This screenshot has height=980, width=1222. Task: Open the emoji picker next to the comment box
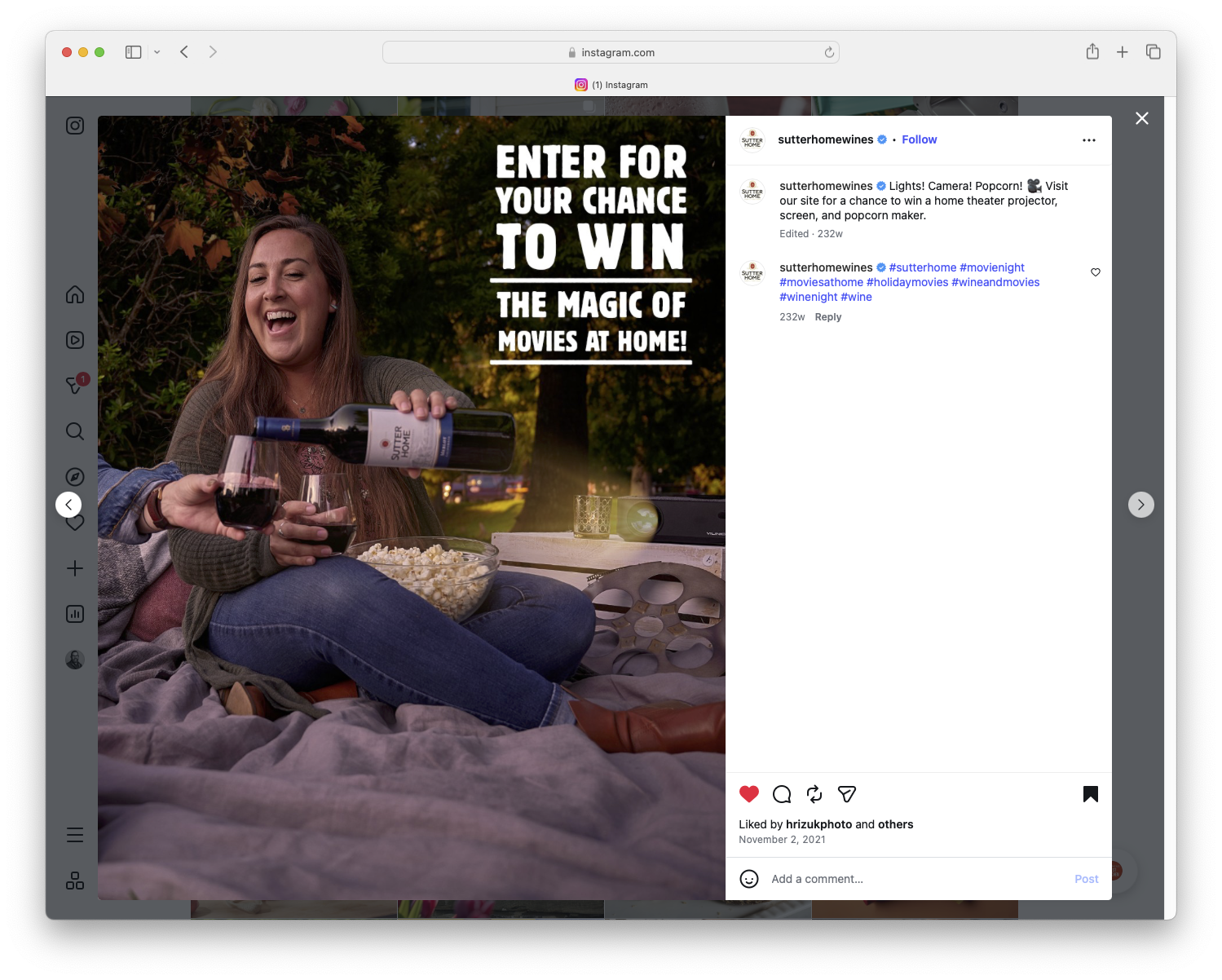pyautogui.click(x=749, y=879)
